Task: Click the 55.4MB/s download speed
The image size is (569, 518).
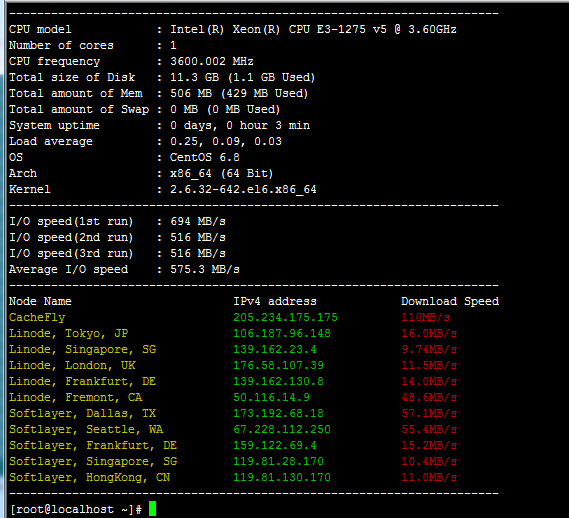Action: pyautogui.click(x=429, y=429)
